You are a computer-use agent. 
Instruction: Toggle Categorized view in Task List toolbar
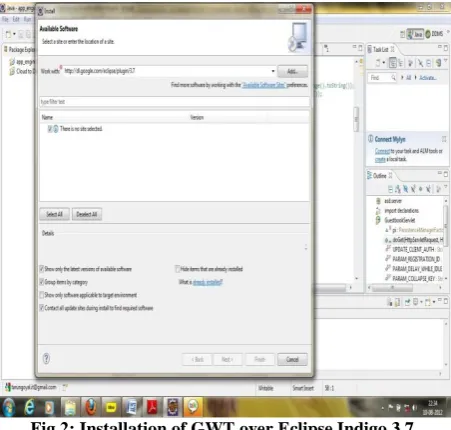click(393, 63)
